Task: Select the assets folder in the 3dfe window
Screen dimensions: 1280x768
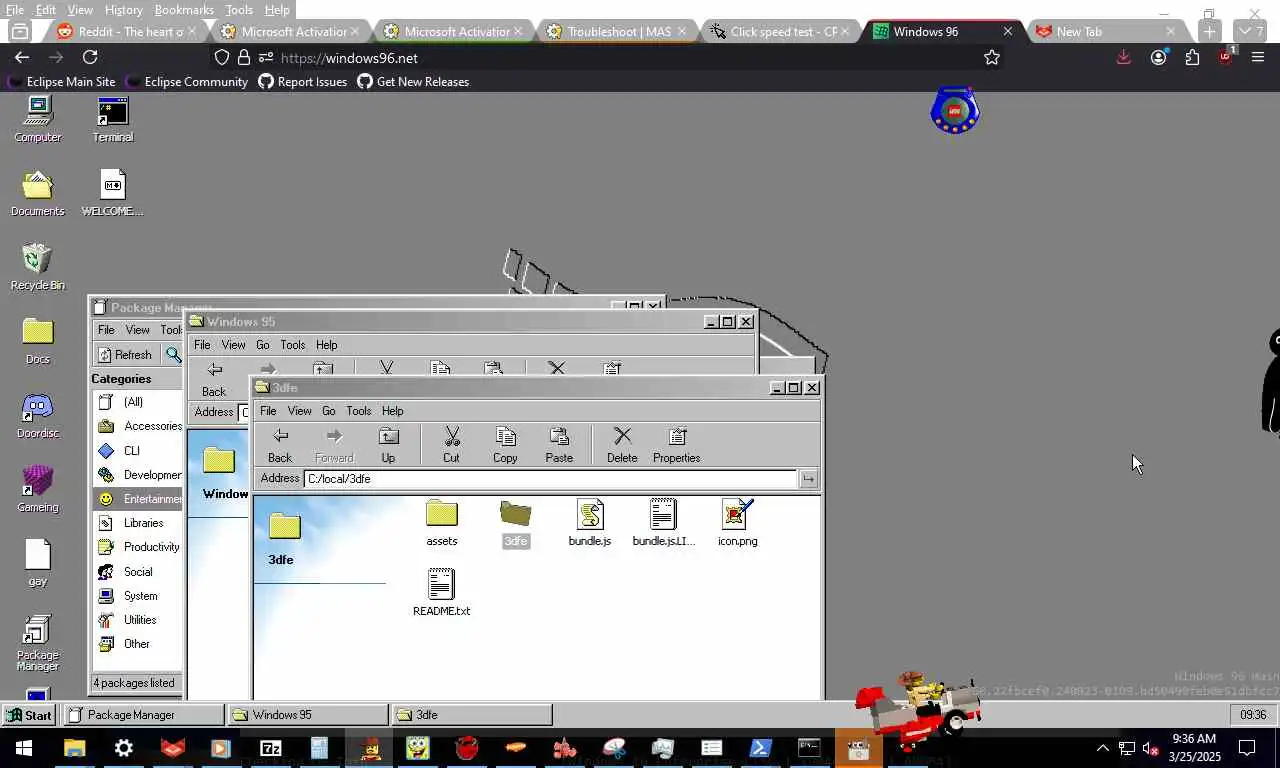Action: coord(441,523)
